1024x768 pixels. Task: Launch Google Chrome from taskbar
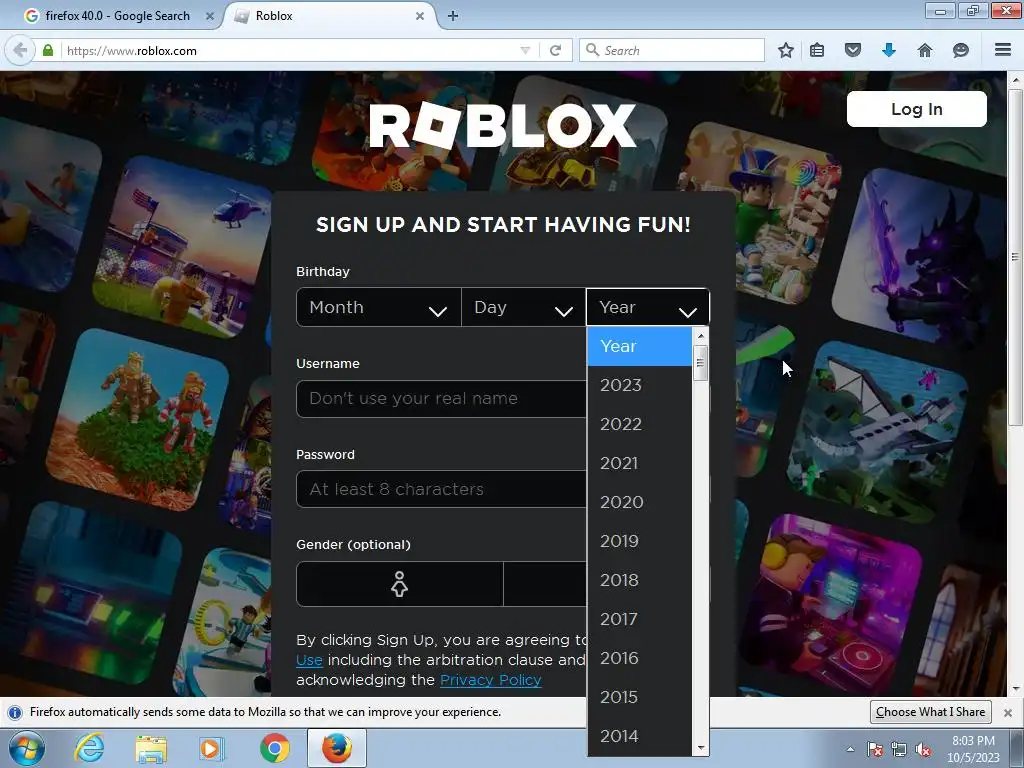click(x=274, y=748)
